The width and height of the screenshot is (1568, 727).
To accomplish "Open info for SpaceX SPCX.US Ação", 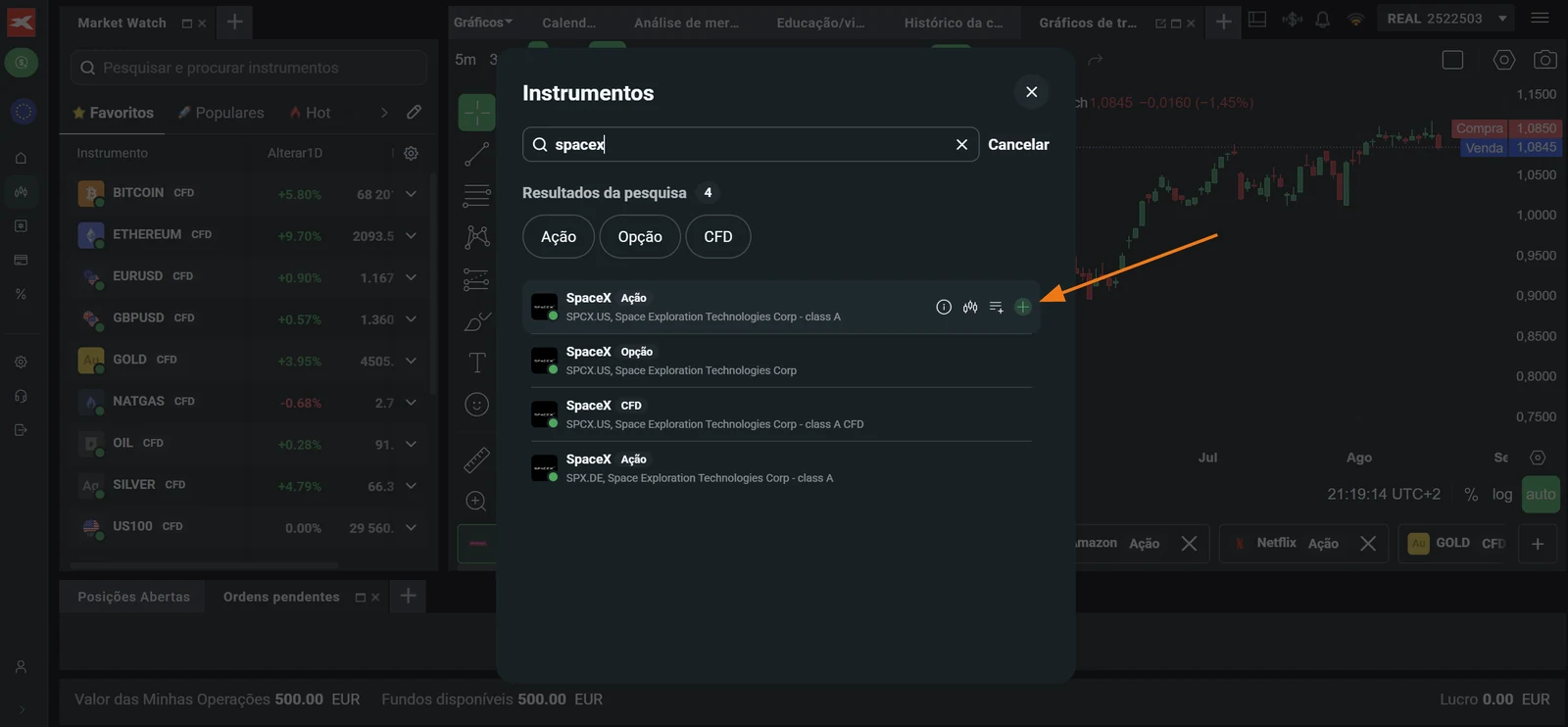I will (944, 307).
